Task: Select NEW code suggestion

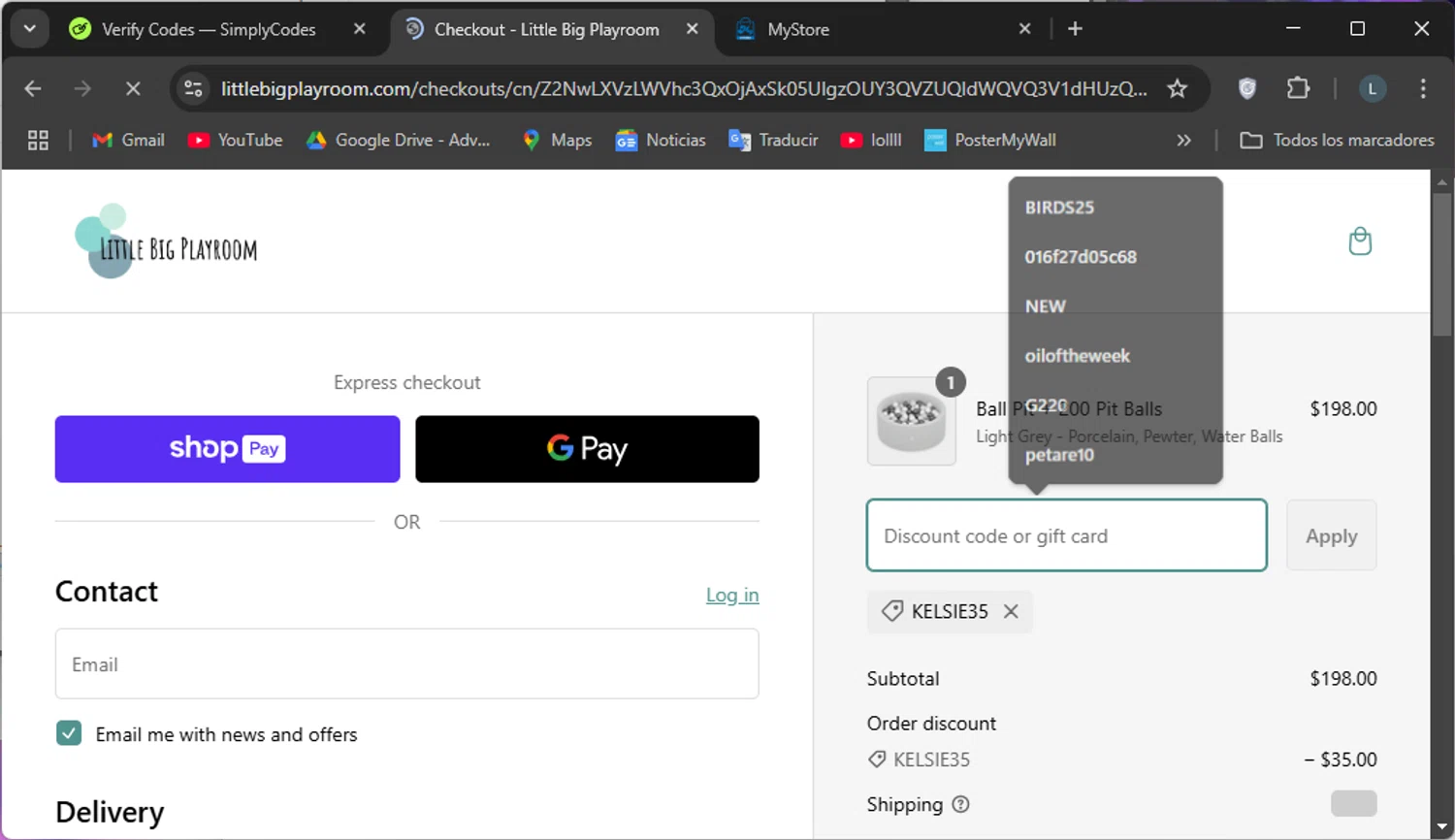Action: click(1045, 307)
